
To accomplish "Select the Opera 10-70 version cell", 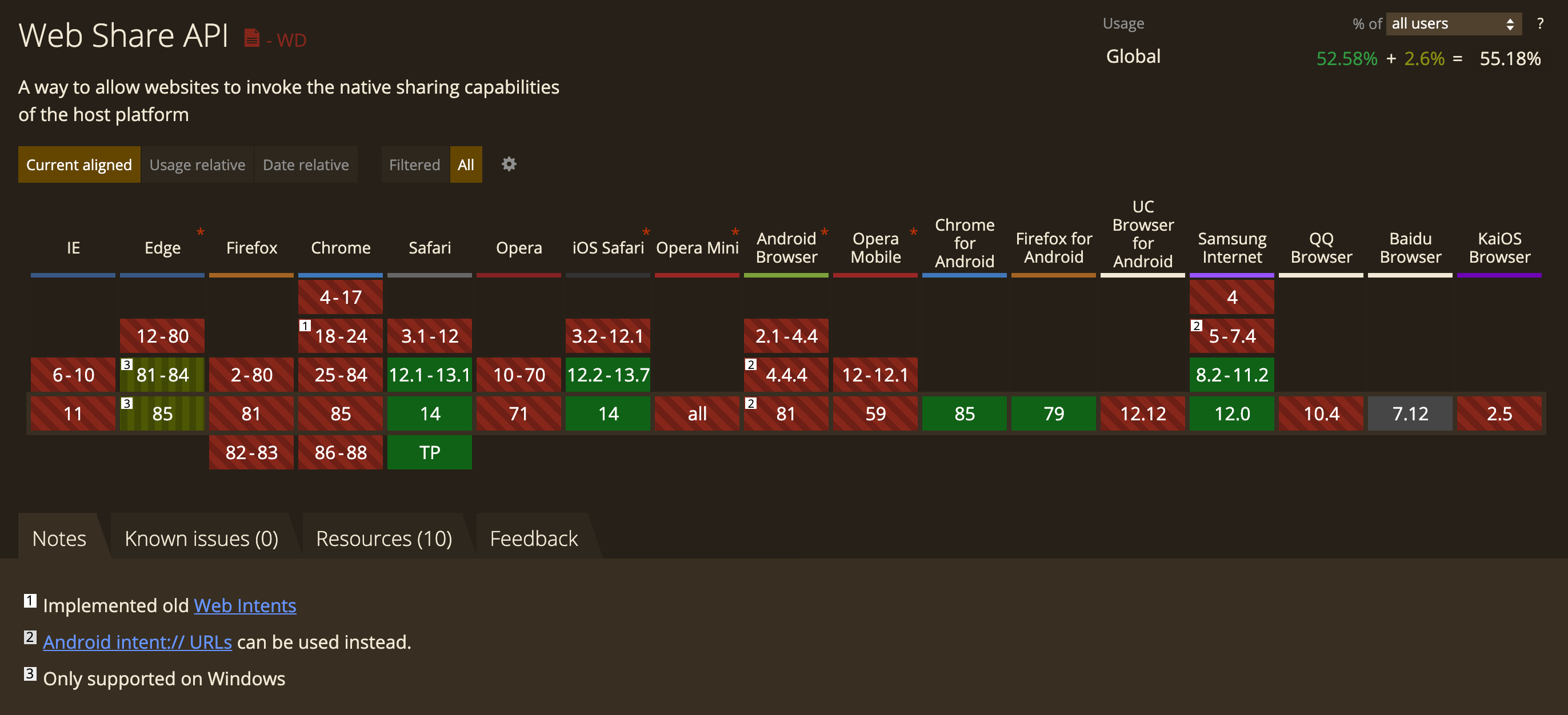I will [519, 375].
